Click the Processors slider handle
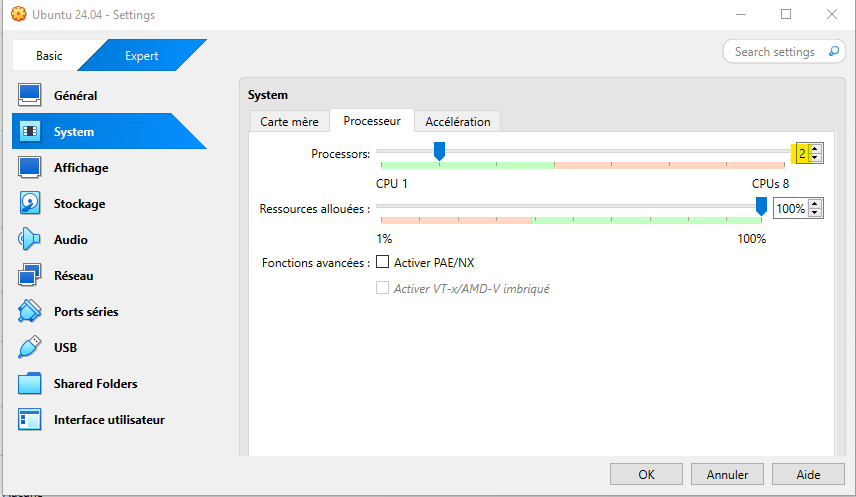The height and width of the screenshot is (497, 856). point(438,151)
